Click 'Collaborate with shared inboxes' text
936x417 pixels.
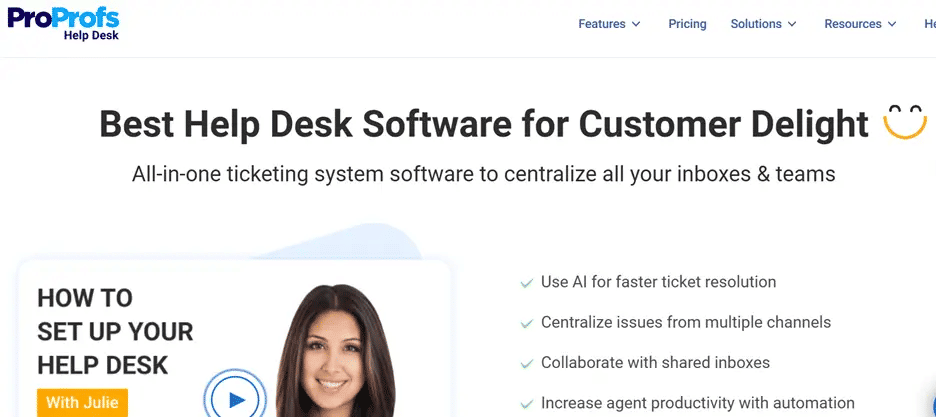point(655,362)
